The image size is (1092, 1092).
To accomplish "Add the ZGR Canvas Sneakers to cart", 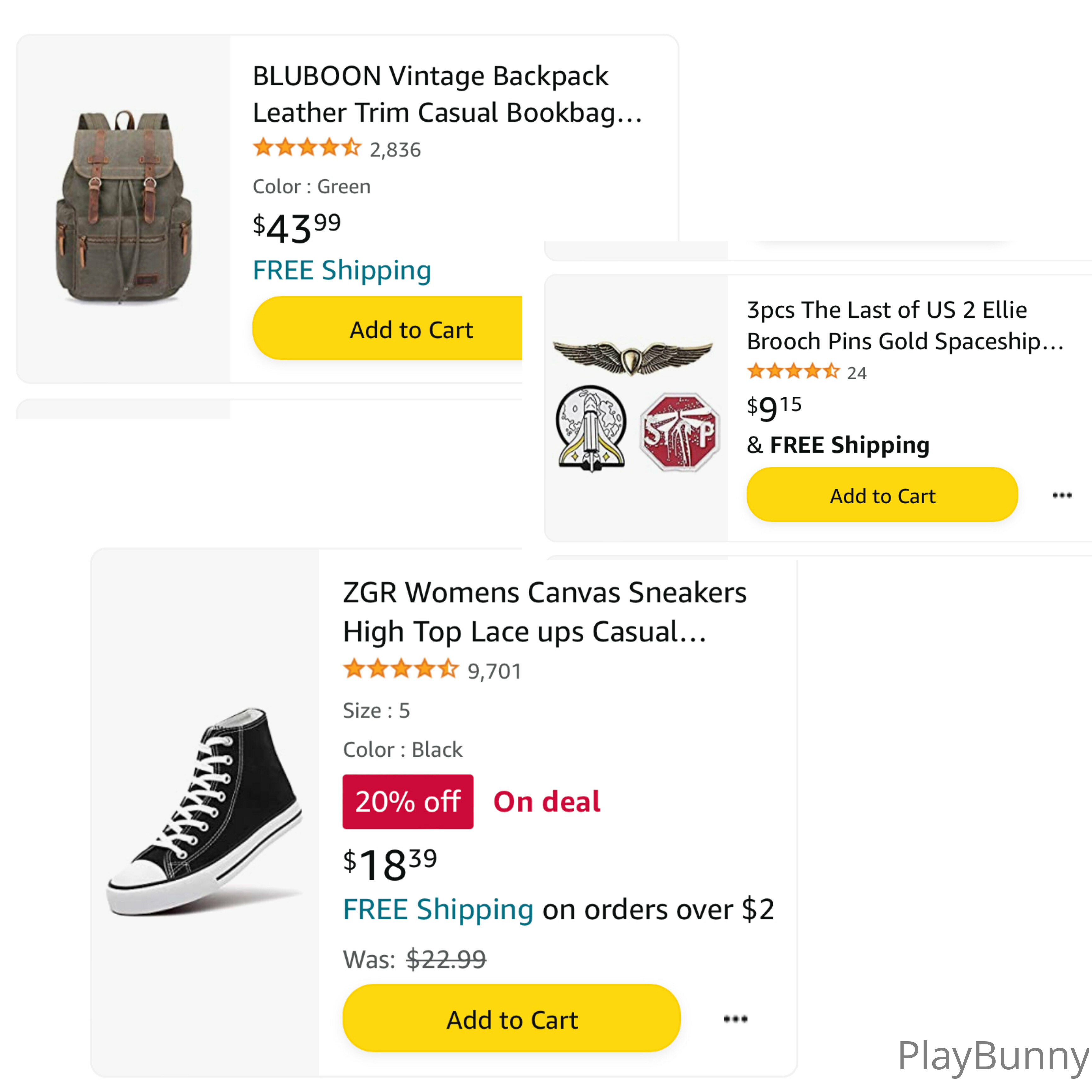I will [x=511, y=1019].
